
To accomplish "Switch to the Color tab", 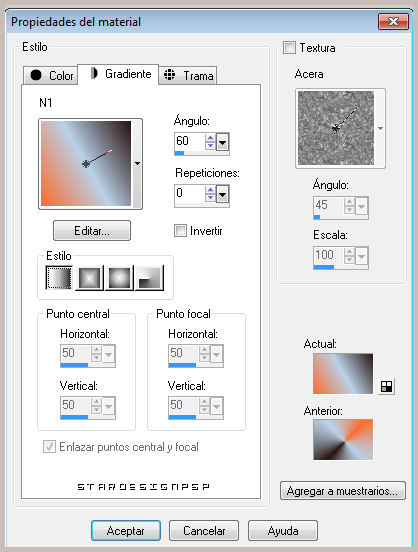I will (51, 75).
